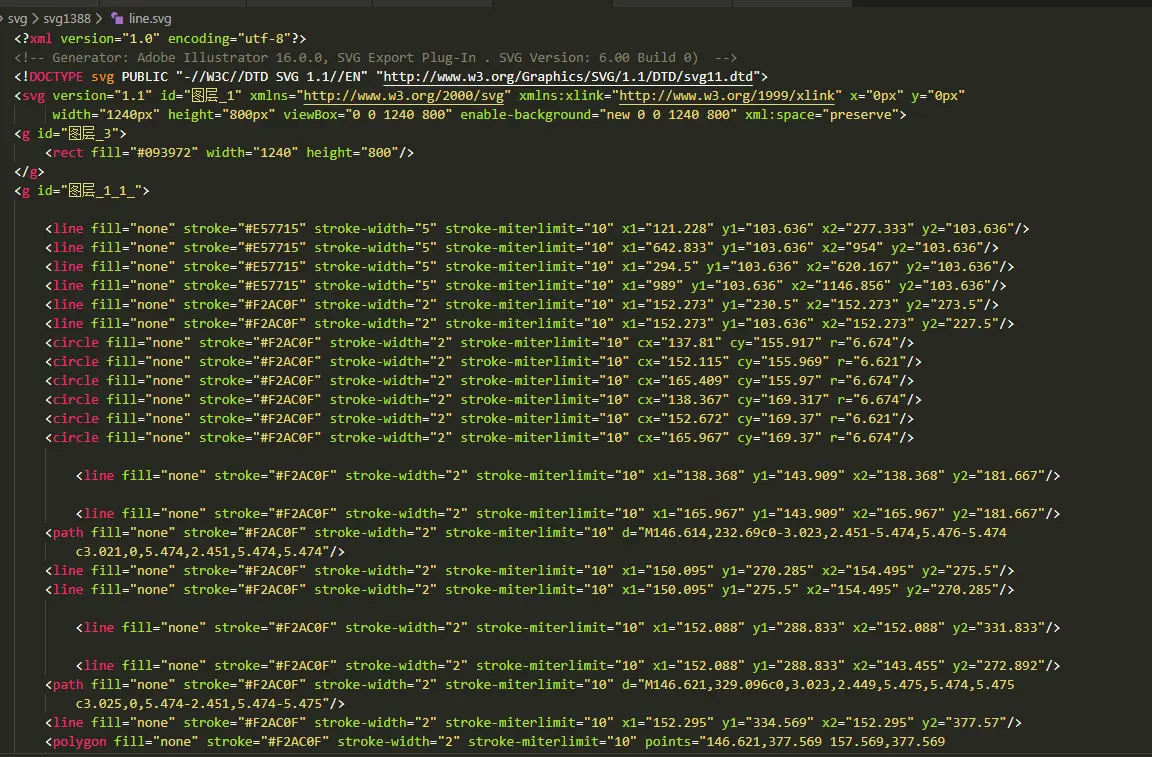The width and height of the screenshot is (1152, 757).
Task: Click the rect tag name
Action: (68, 153)
